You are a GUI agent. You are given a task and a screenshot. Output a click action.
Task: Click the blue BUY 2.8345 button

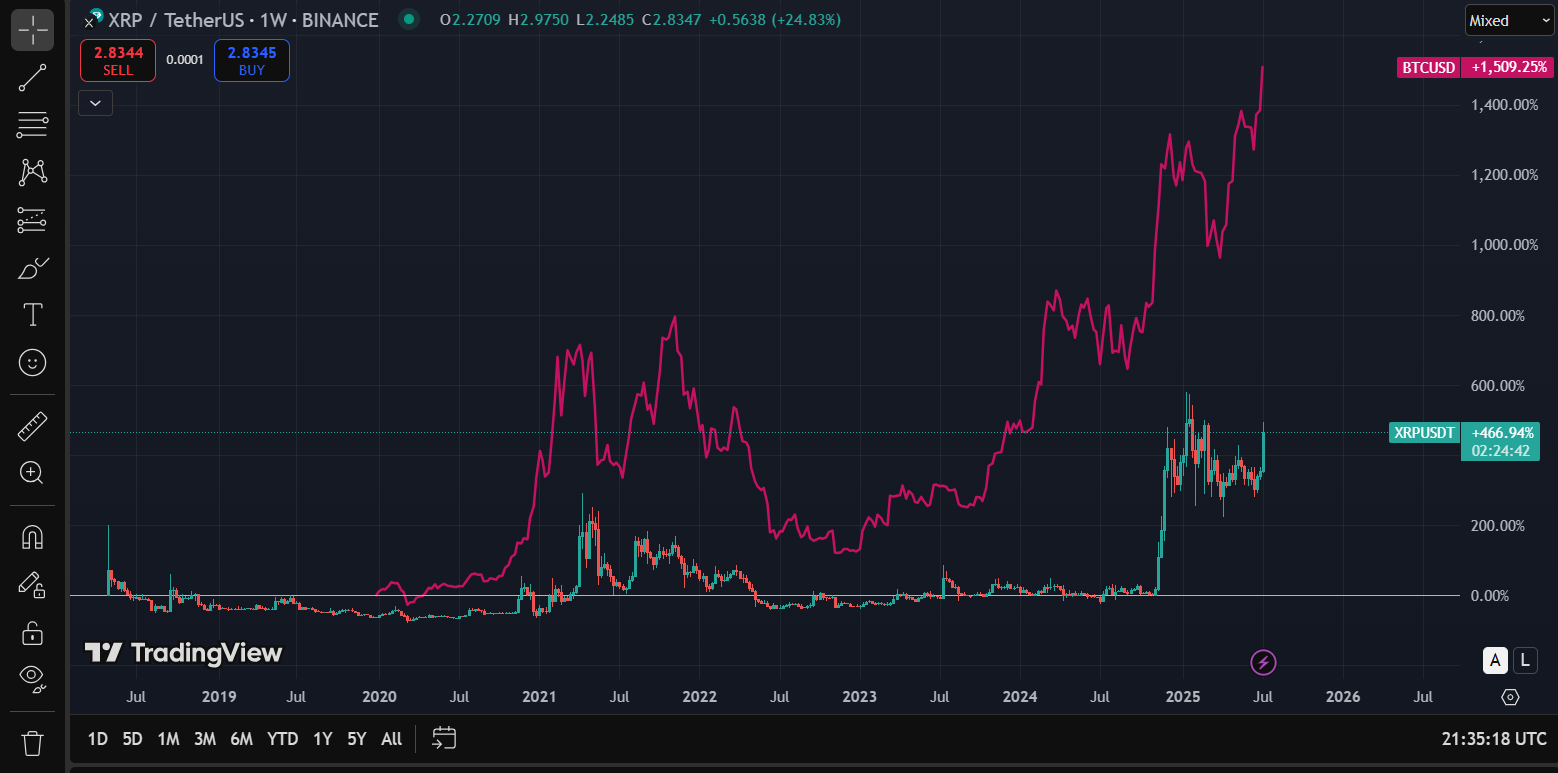(252, 60)
